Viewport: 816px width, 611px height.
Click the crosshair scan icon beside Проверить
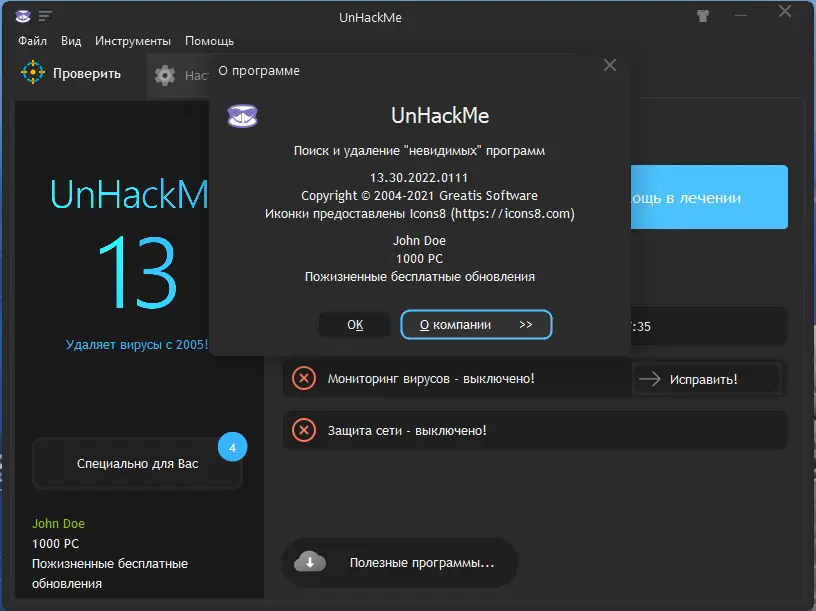[33, 72]
